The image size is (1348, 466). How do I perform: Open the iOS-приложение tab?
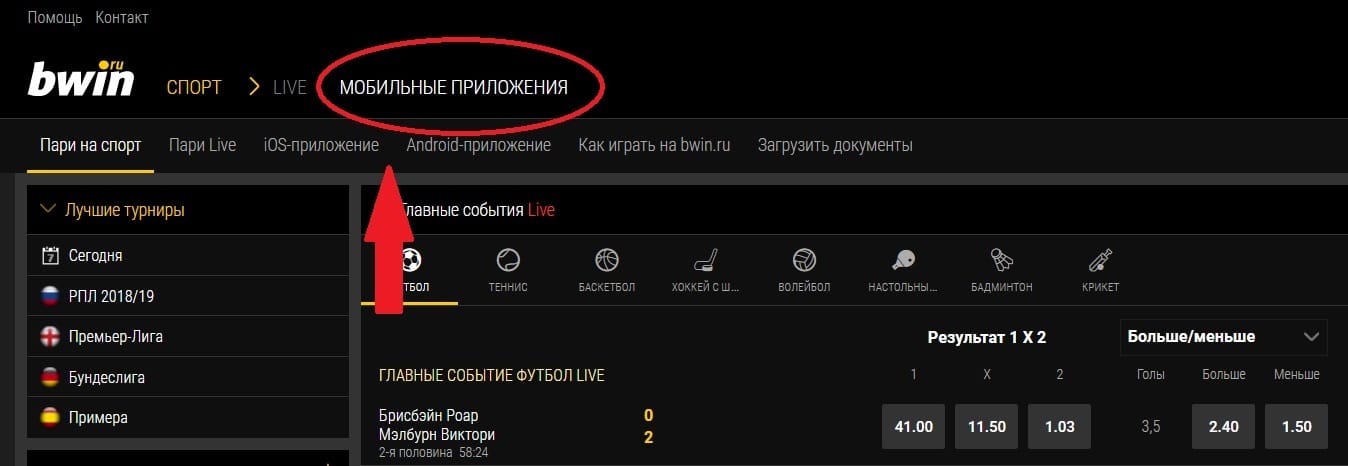(x=321, y=145)
